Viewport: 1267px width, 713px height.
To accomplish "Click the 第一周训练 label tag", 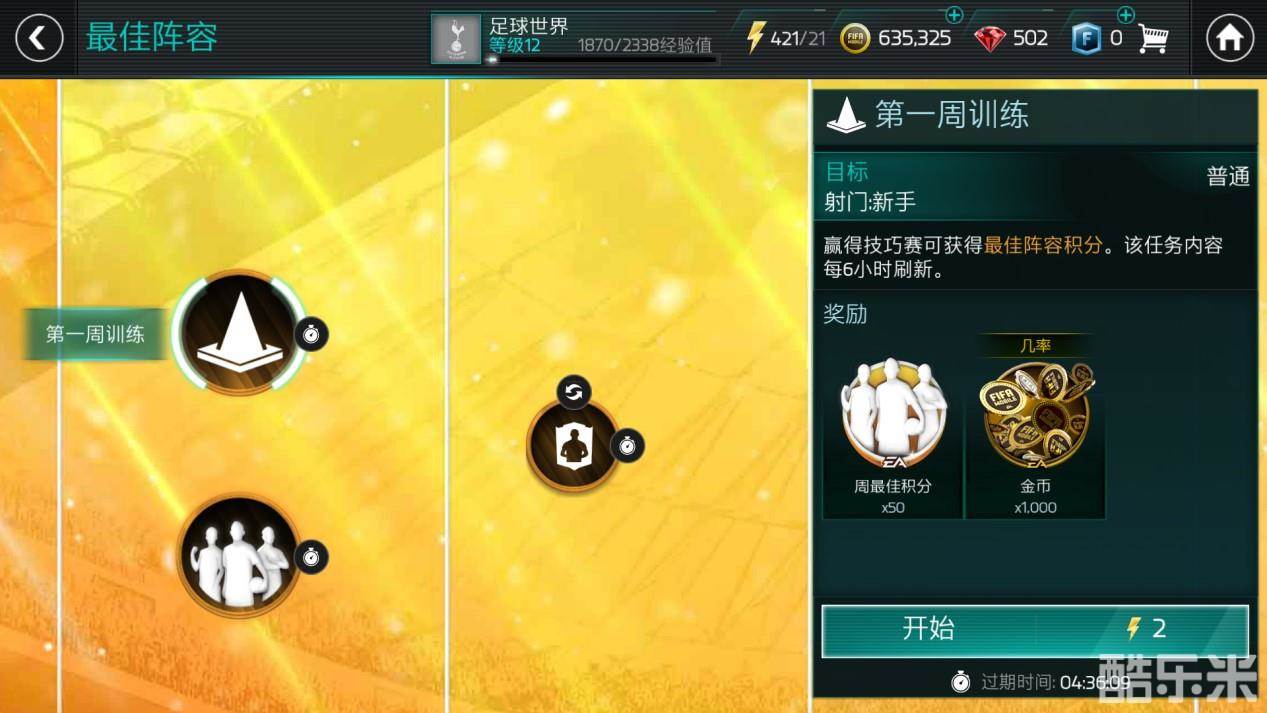I will (x=95, y=334).
